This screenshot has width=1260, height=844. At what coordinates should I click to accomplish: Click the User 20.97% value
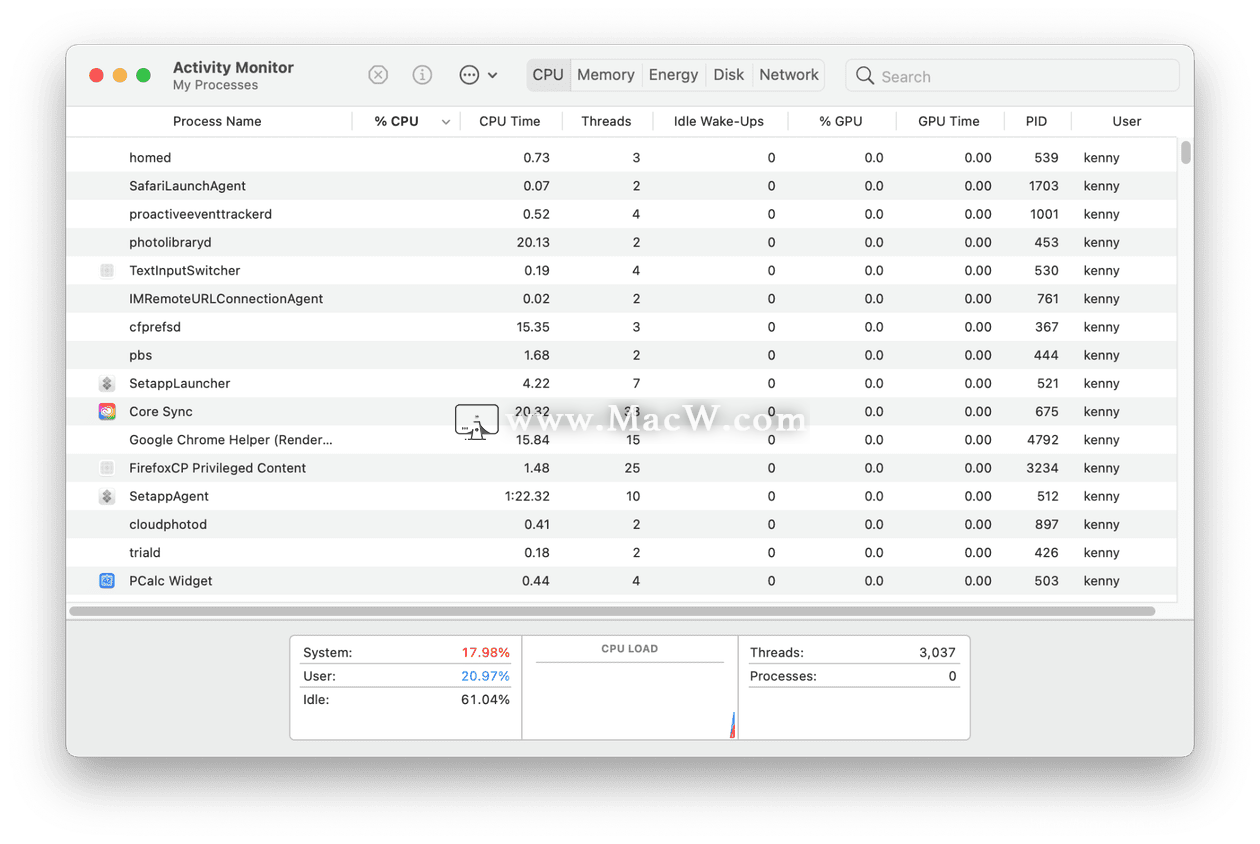coord(485,677)
